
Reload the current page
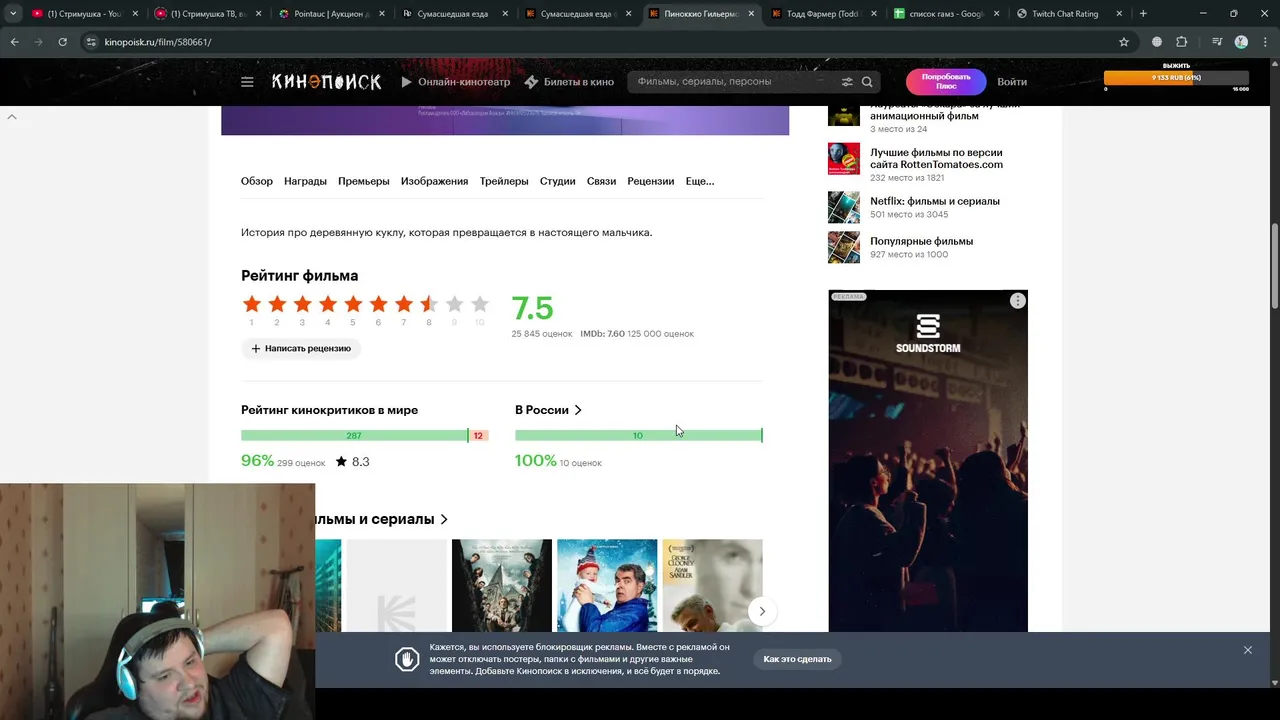(62, 42)
